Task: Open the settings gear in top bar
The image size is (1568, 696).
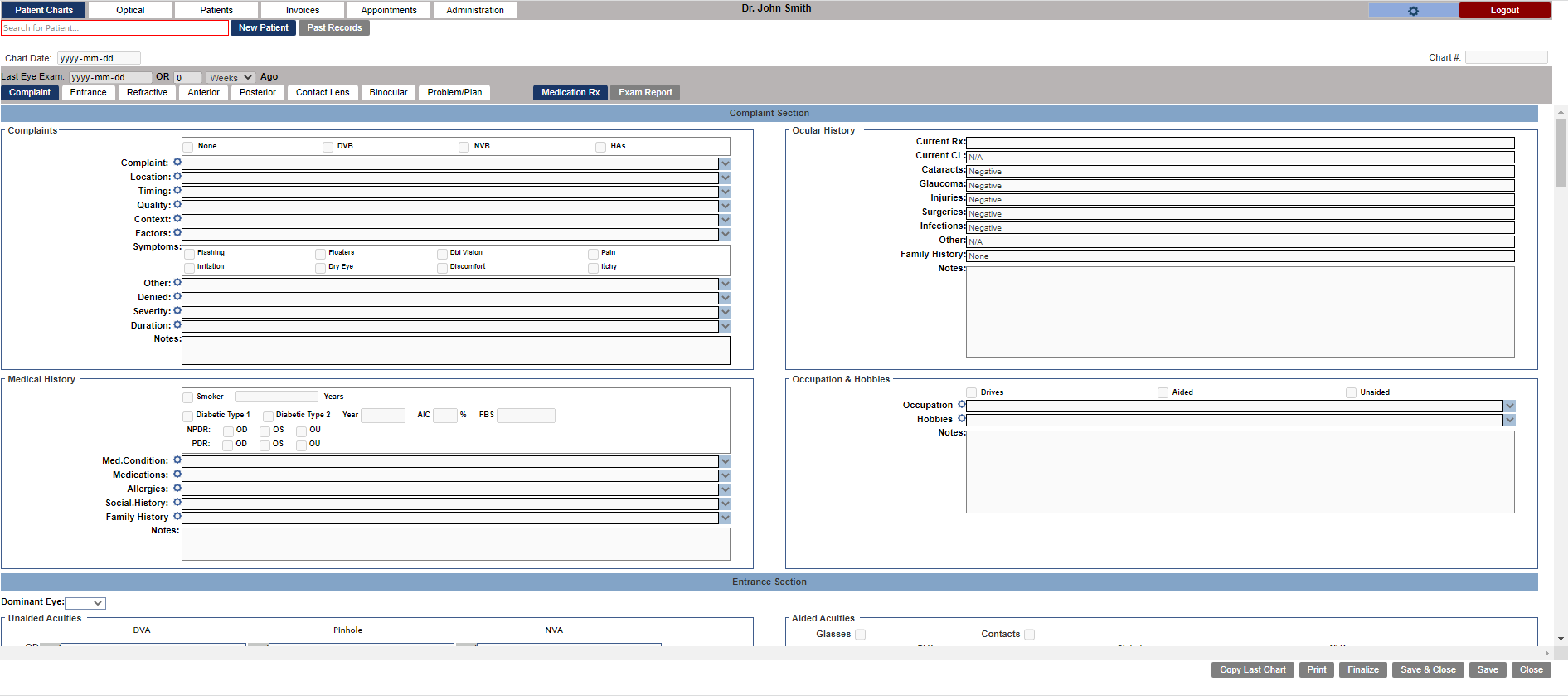Action: tap(1413, 11)
